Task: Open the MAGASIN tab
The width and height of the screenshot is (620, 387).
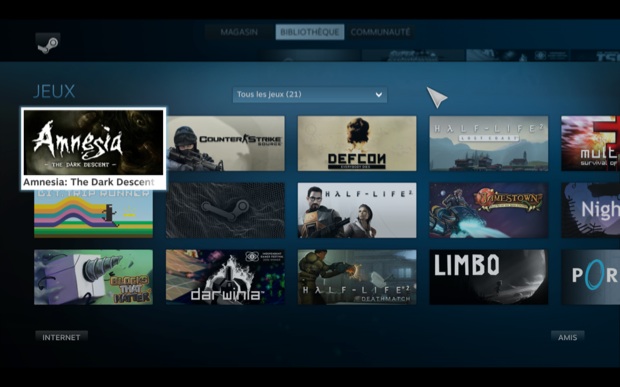Action: tap(239, 32)
